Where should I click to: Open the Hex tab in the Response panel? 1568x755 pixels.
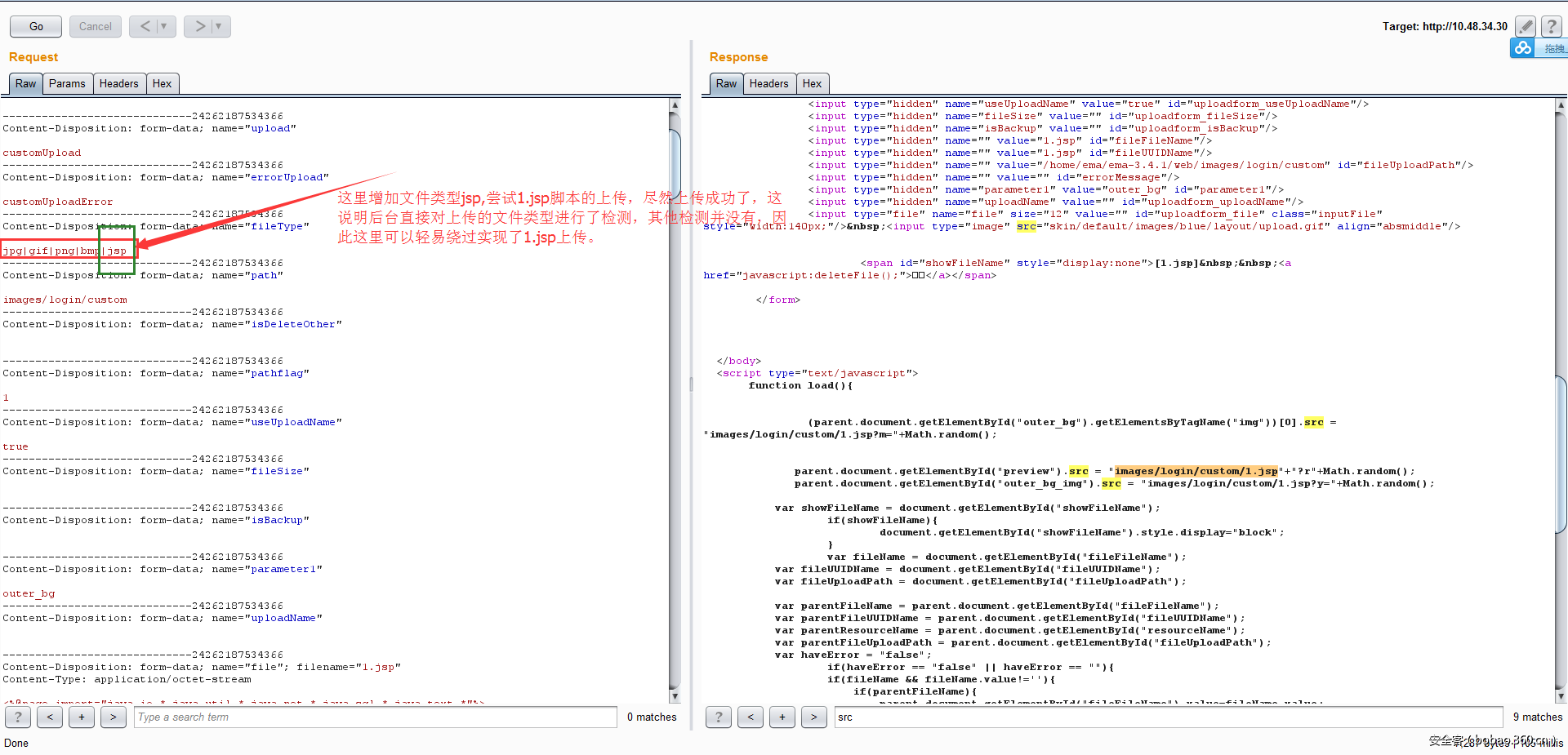[x=813, y=83]
